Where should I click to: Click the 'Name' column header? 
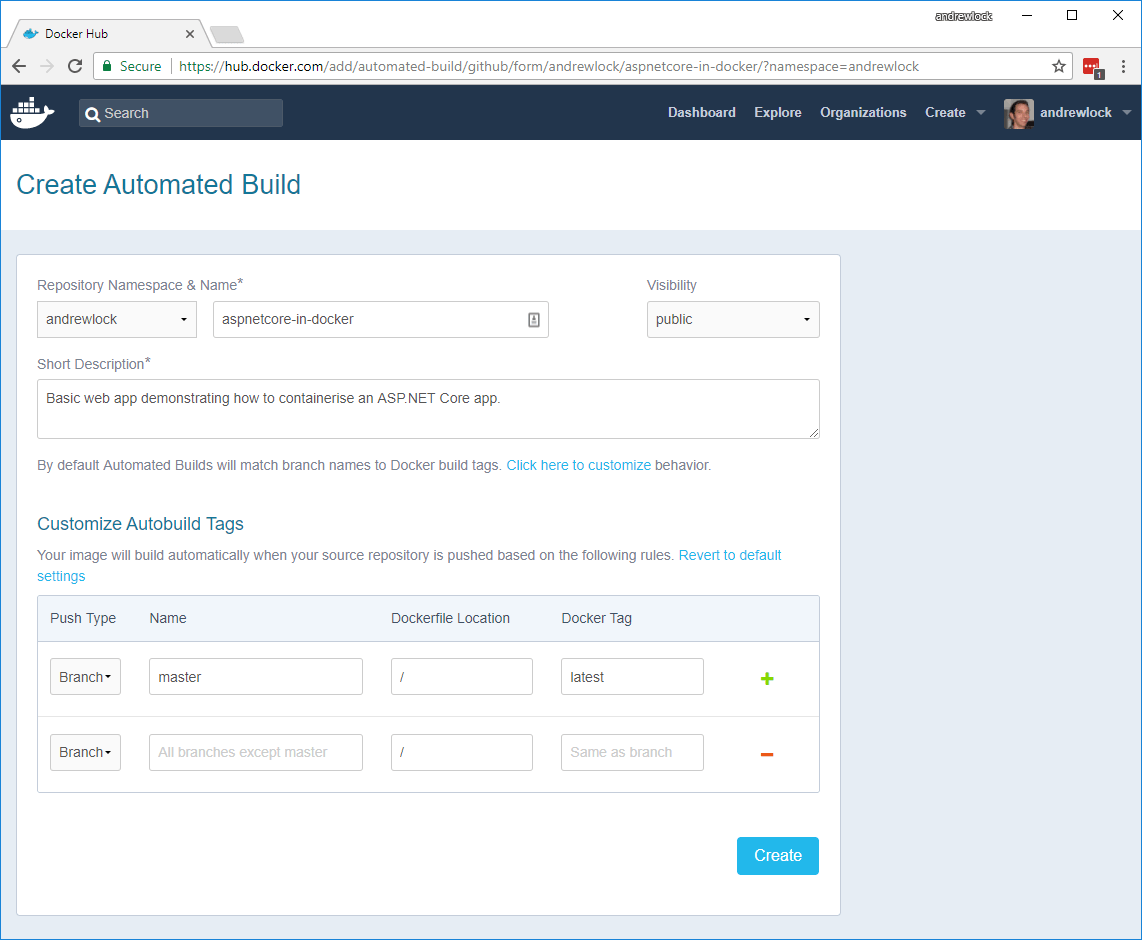coord(168,618)
